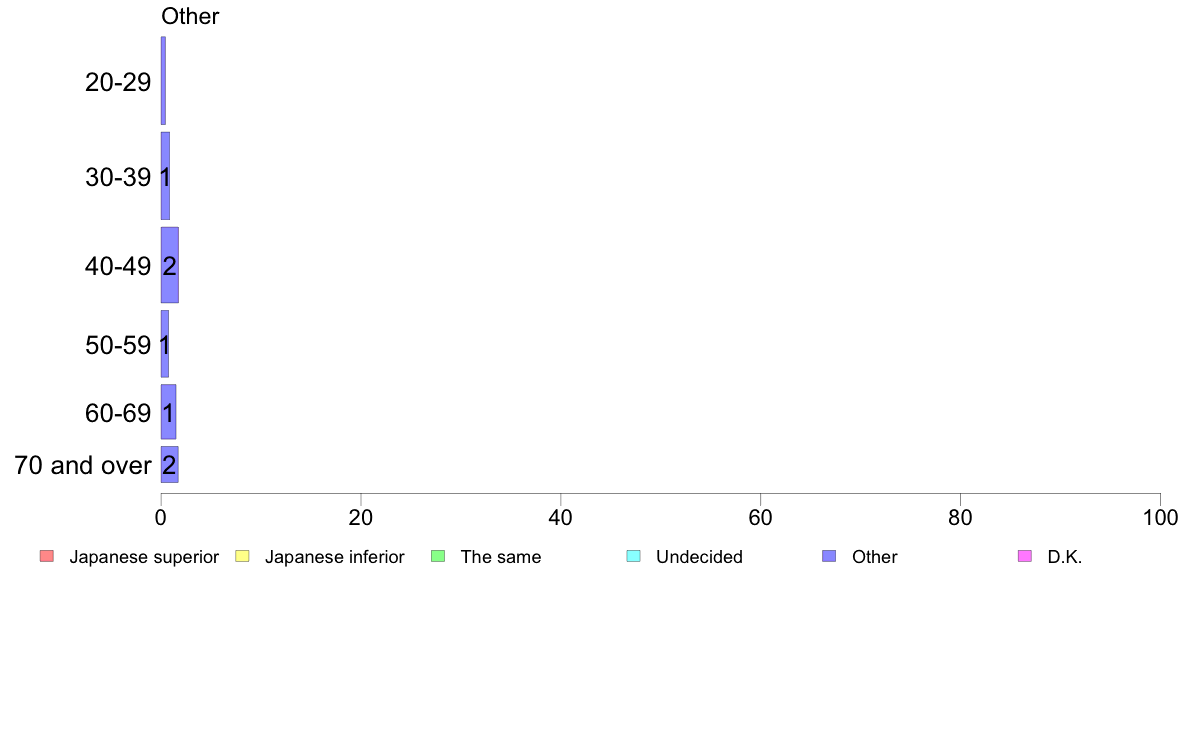The width and height of the screenshot is (1188, 736).
Task: Select the 70 and over bar
Action: [x=170, y=465]
